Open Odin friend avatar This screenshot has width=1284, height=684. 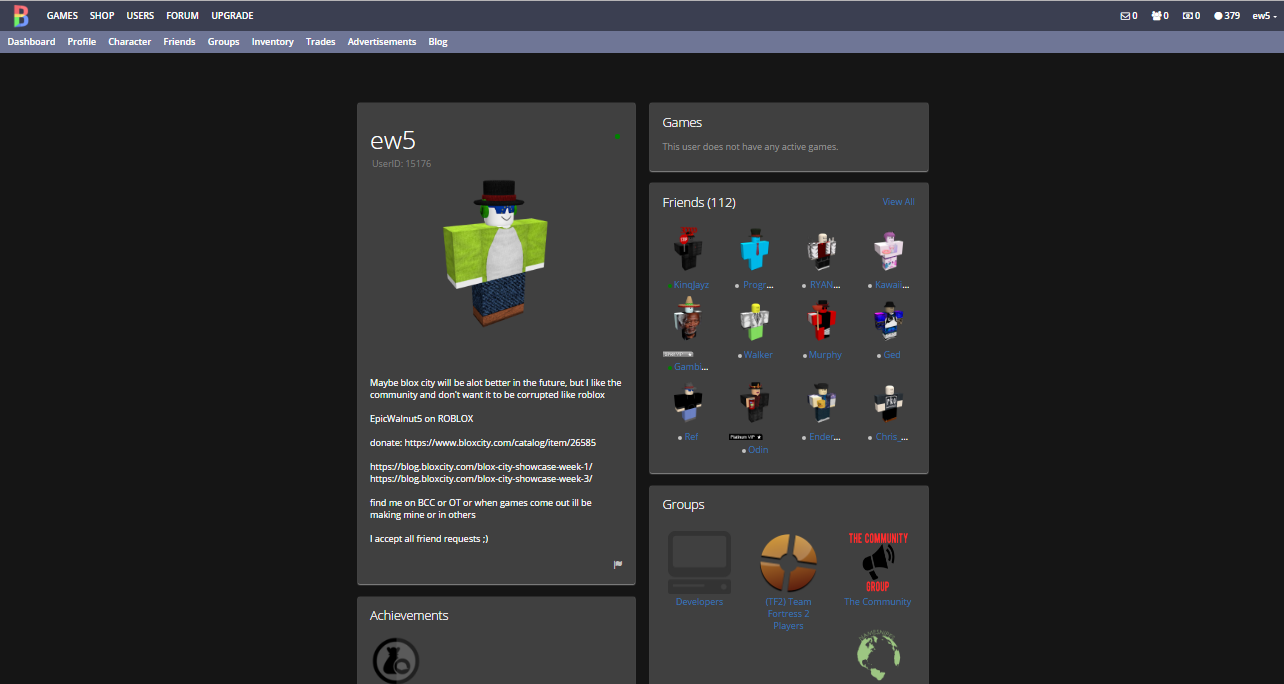[756, 403]
